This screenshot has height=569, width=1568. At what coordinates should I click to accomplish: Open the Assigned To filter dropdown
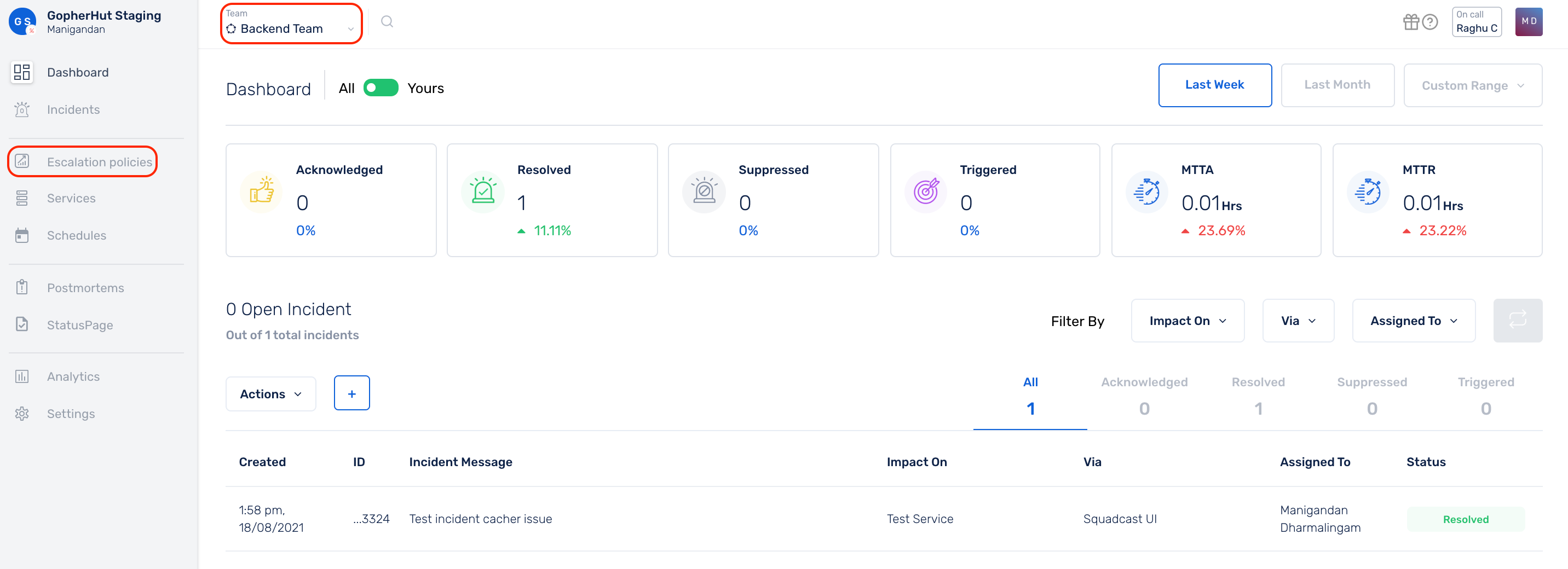1413,321
